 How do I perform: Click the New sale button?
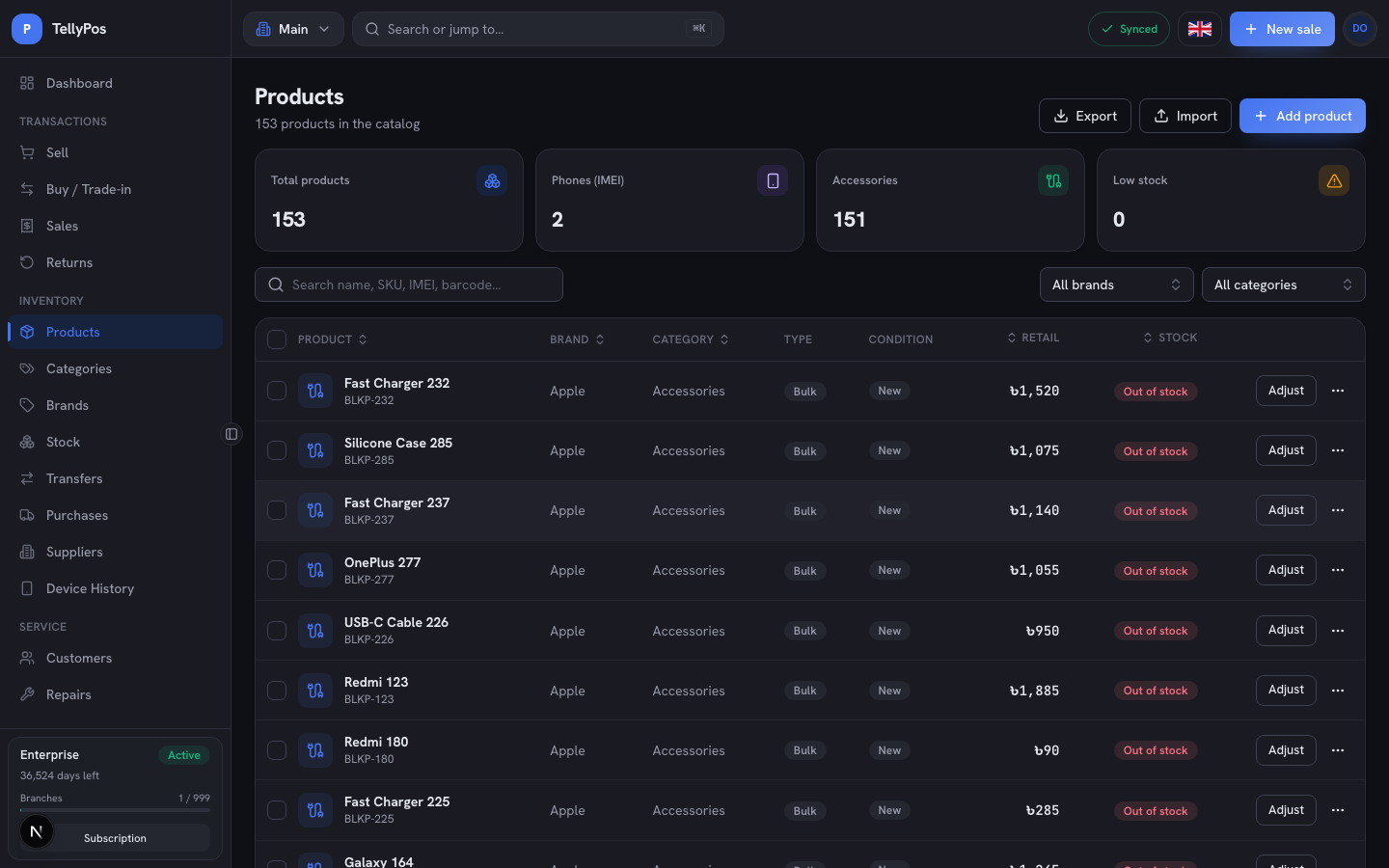1282,29
